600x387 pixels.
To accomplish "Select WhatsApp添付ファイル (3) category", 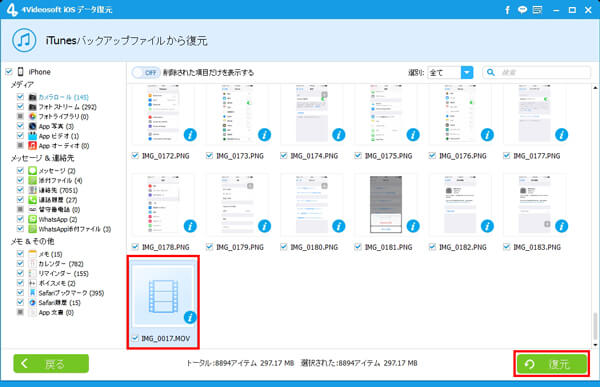I will [x=75, y=229].
